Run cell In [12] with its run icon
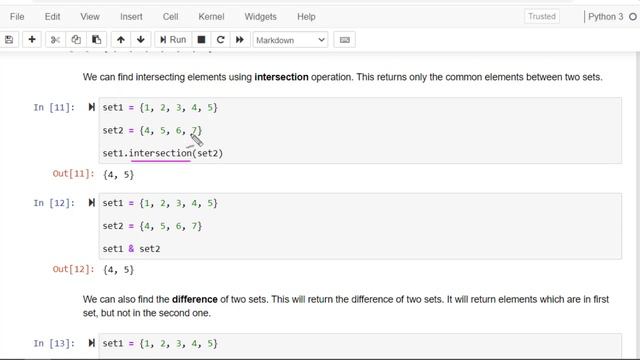Viewport: 640px width, 360px height. 91,202
